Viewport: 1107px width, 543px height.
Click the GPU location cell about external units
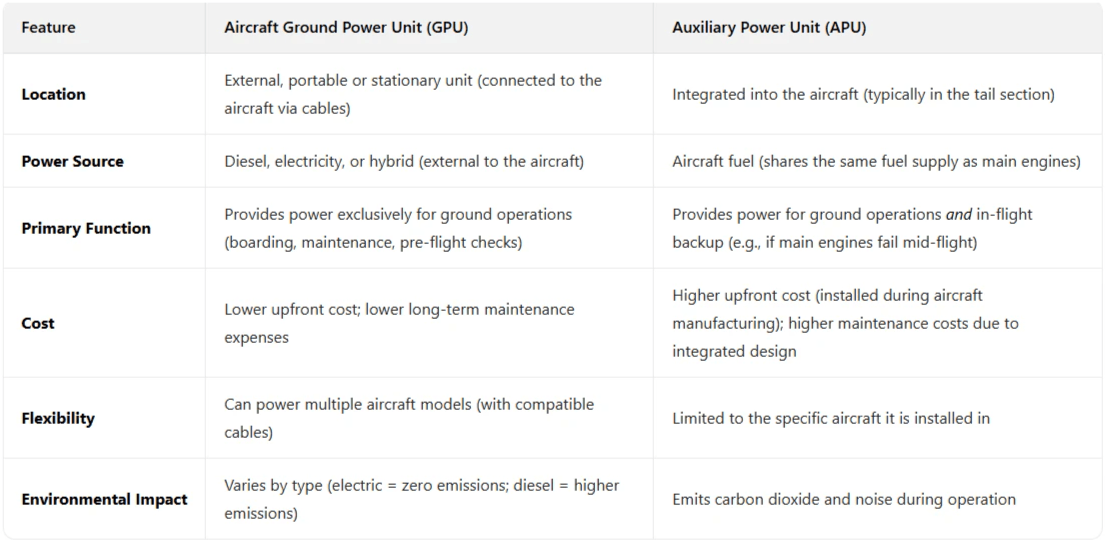coord(412,94)
